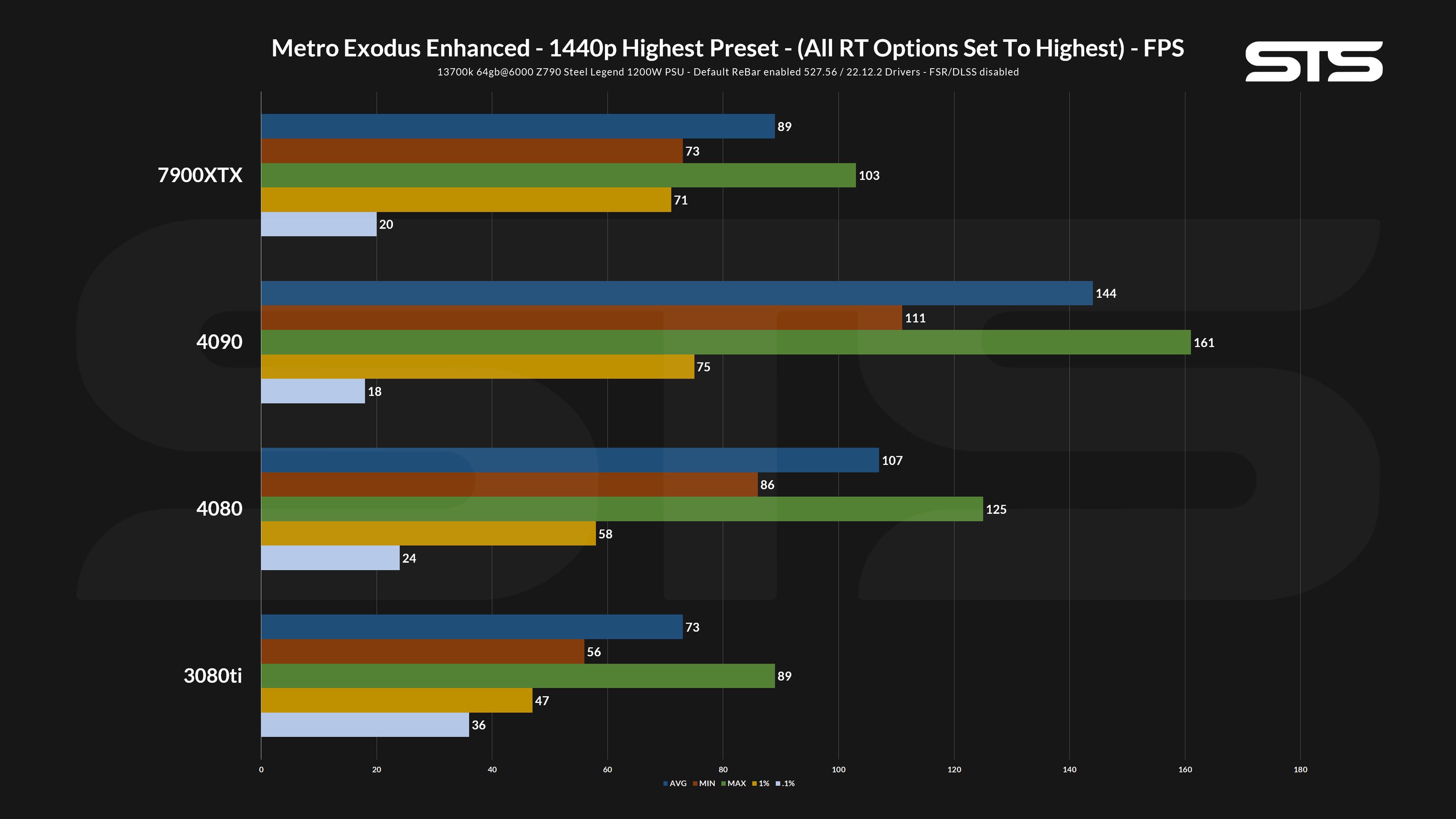This screenshot has width=1456, height=819.
Task: Click the MIN legend text
Action: point(707,783)
